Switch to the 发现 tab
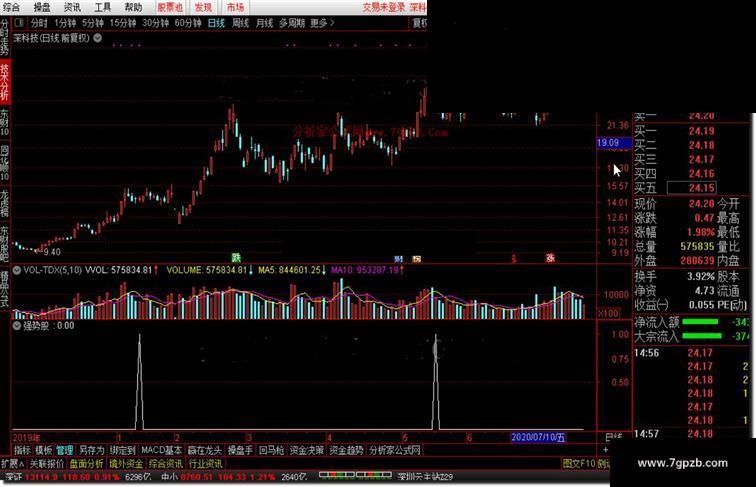Image resolution: width=756 pixels, height=487 pixels. (203, 7)
